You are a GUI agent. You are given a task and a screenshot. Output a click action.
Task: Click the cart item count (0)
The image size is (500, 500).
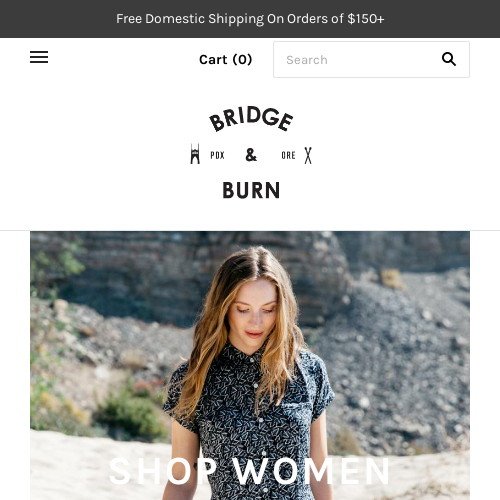click(242, 60)
